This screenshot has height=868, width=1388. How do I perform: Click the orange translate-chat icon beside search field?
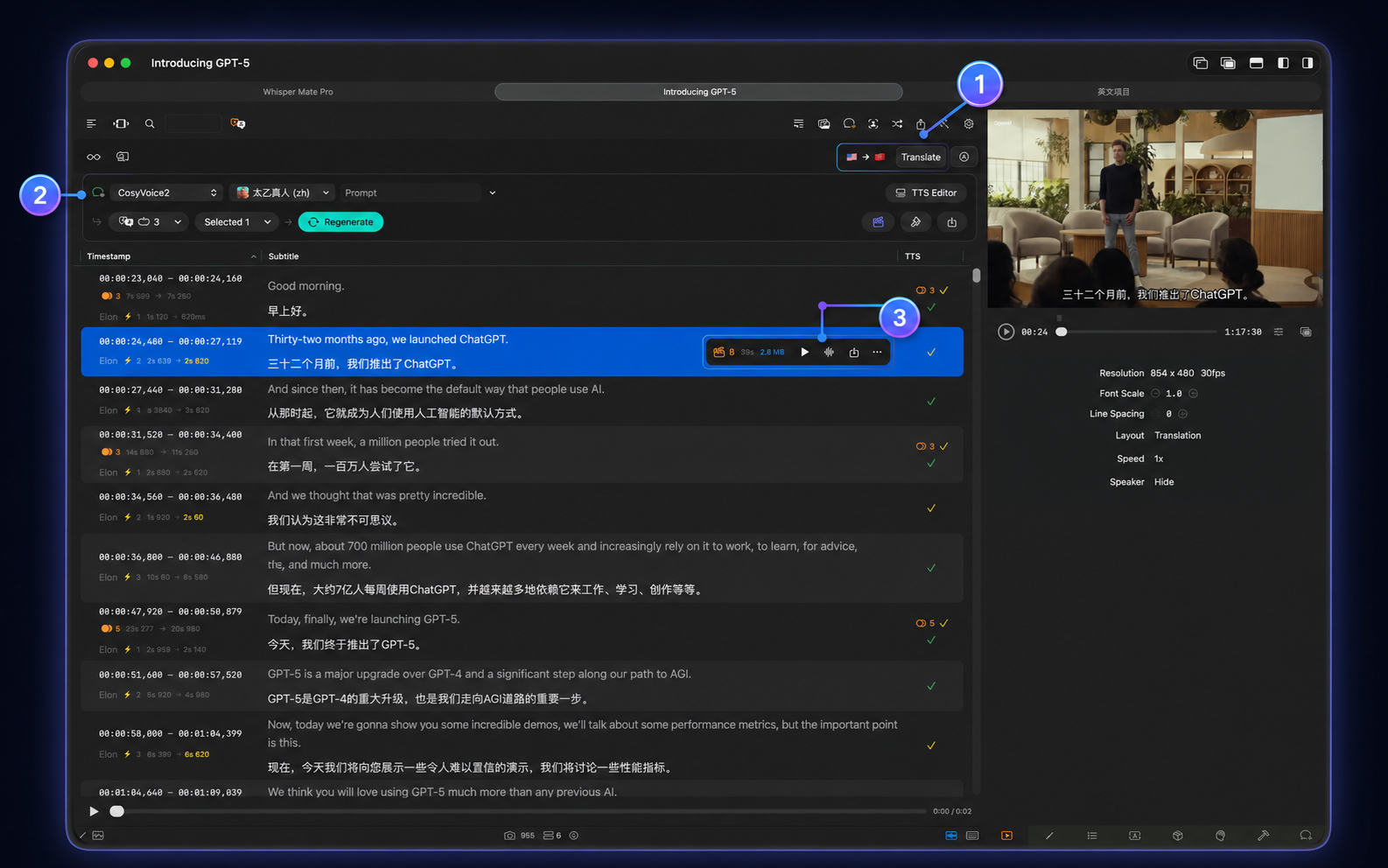(x=238, y=124)
